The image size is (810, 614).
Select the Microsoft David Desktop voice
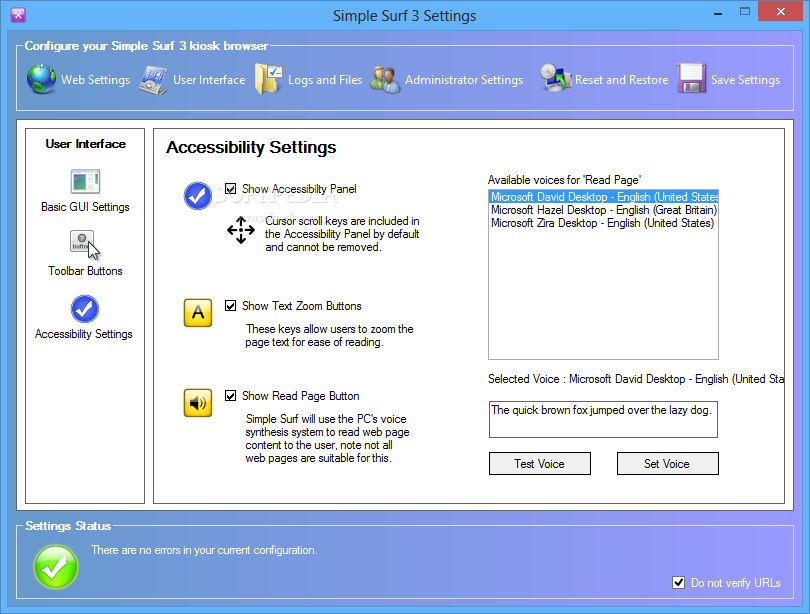603,197
